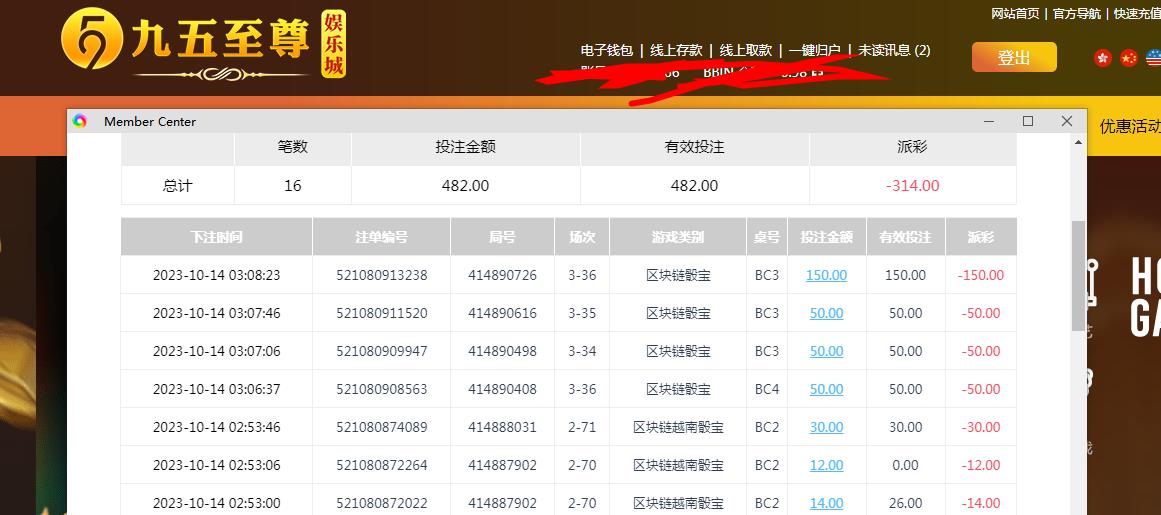The width and height of the screenshot is (1161, 515).
Task: Click the 下注时间 column header
Action: pyautogui.click(x=216, y=237)
